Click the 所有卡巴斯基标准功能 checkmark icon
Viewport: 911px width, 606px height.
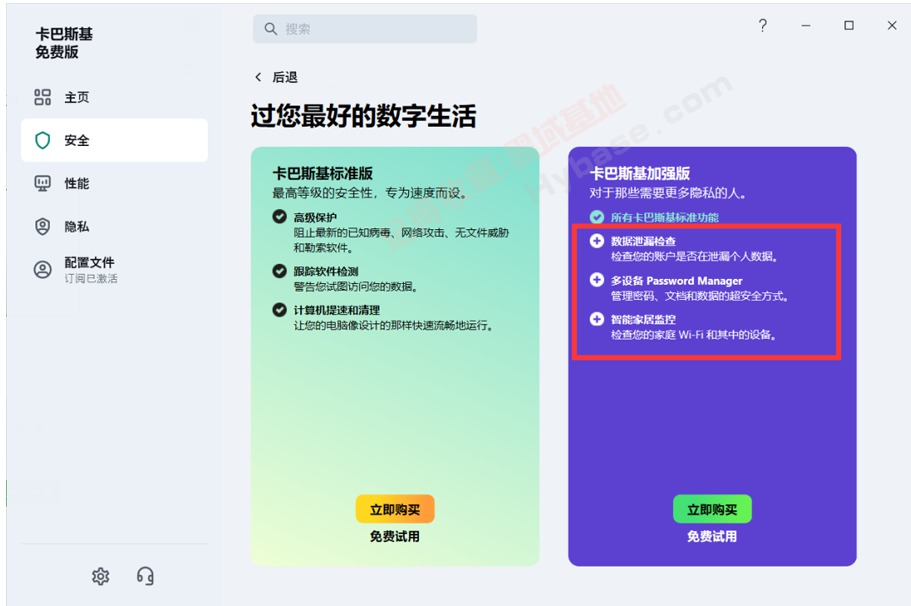597,217
